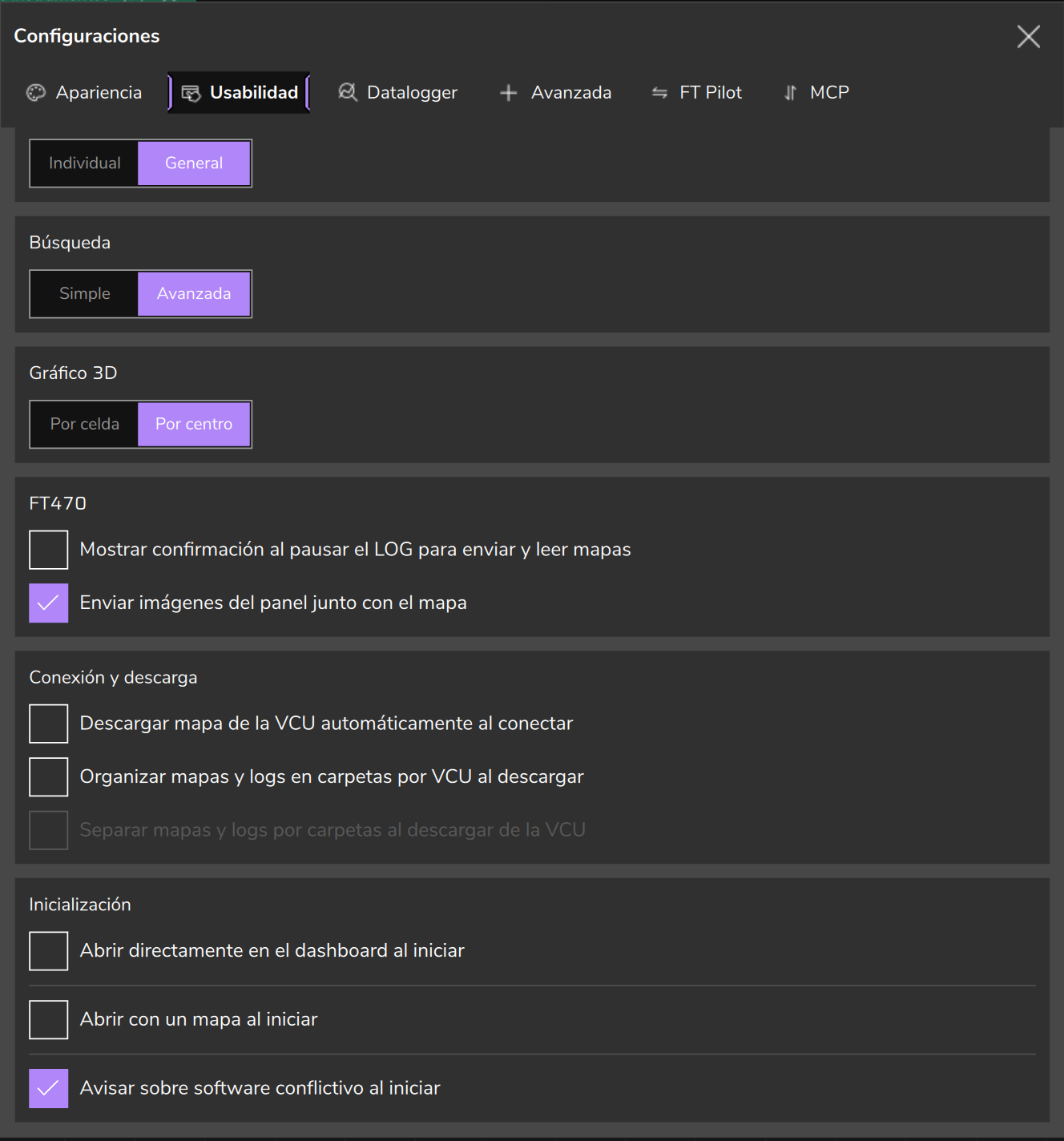
Task: Select the MCP tab label
Action: 829,93
